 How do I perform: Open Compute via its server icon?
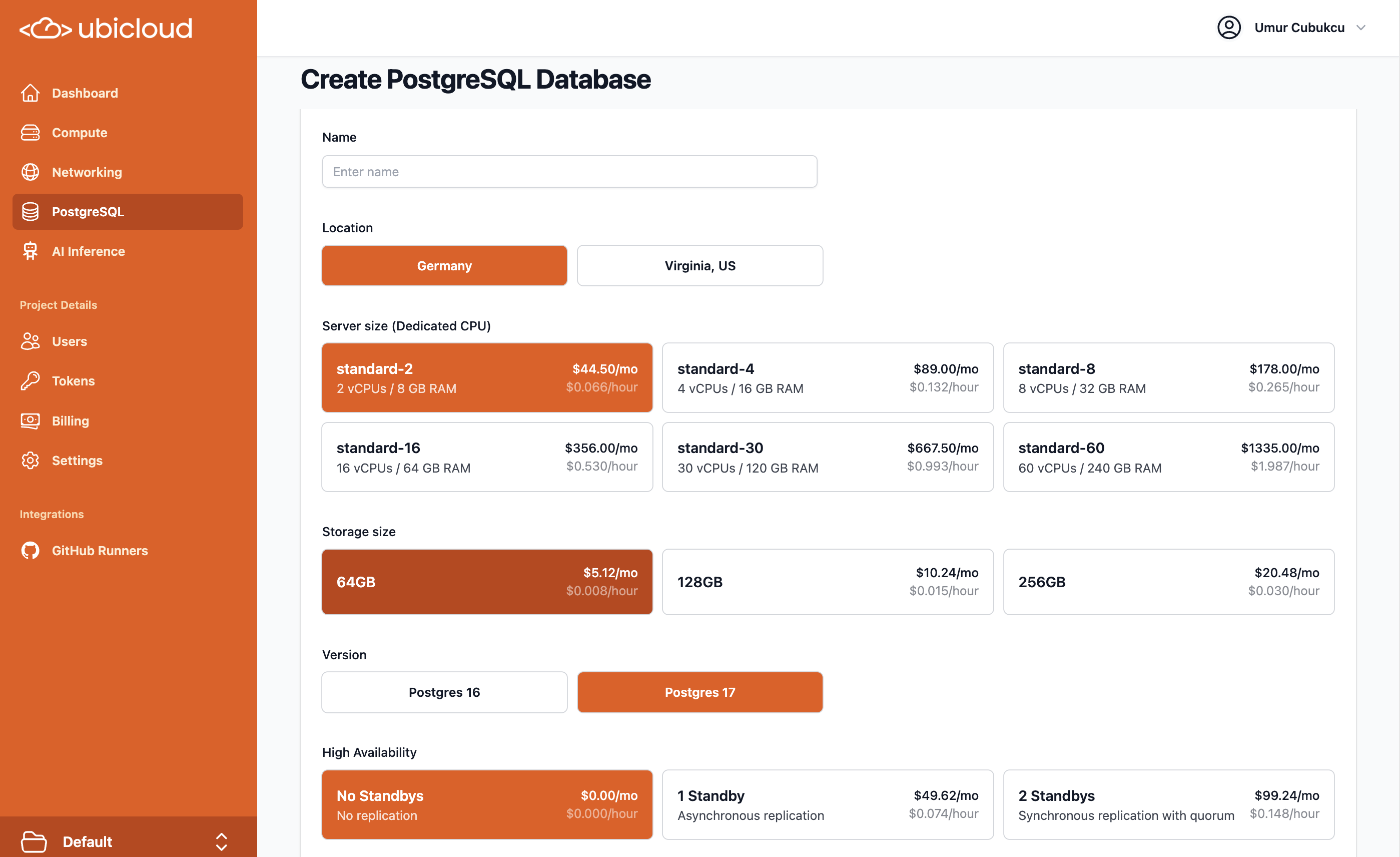click(x=30, y=133)
